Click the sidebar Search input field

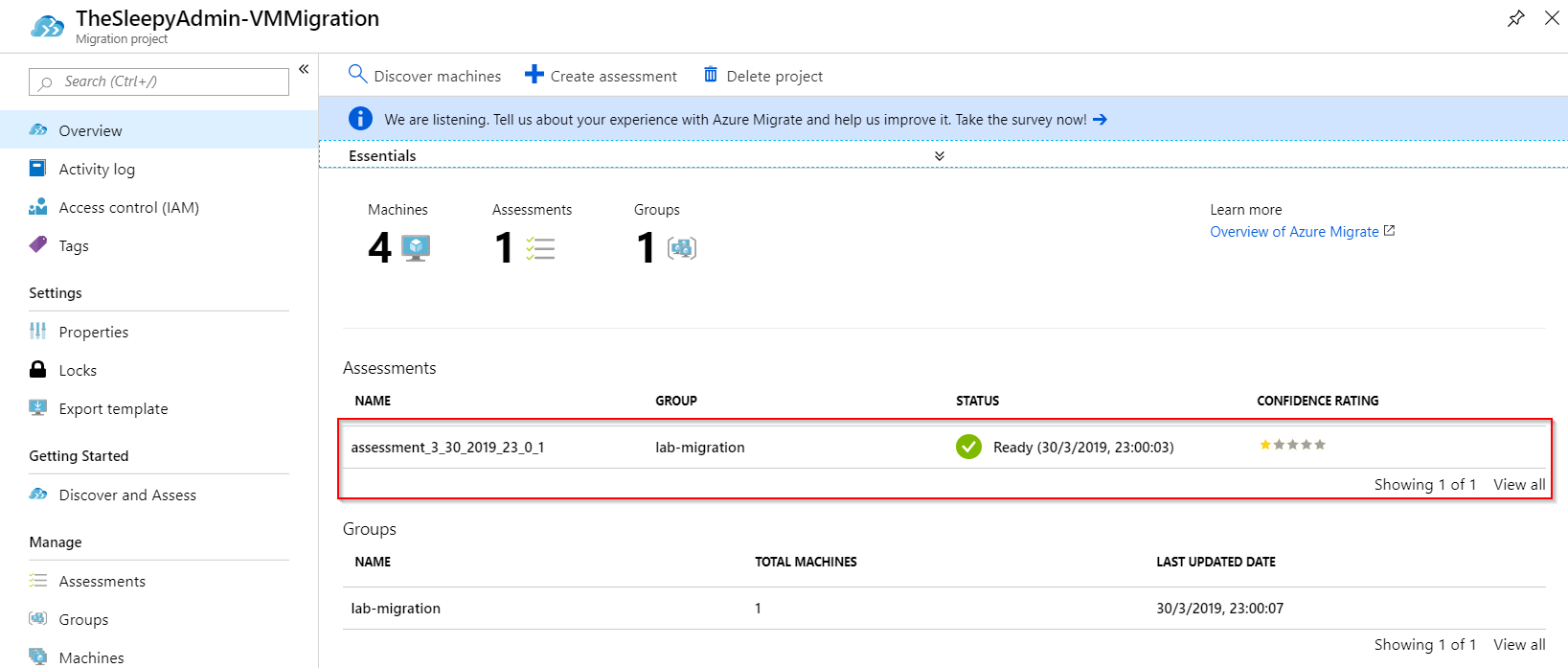point(159,82)
